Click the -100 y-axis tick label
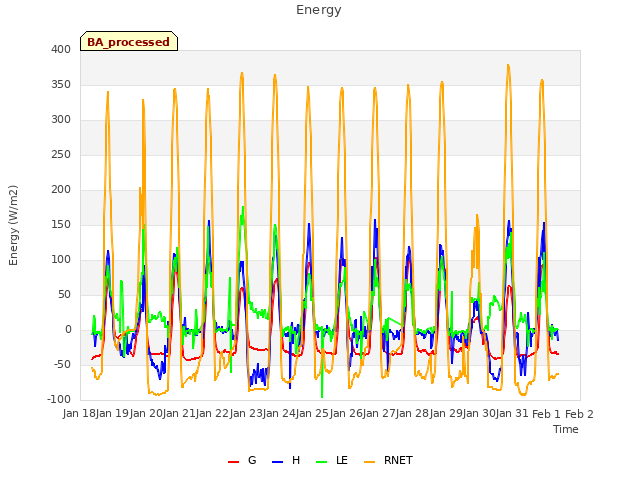The image size is (640, 480). click(x=59, y=400)
